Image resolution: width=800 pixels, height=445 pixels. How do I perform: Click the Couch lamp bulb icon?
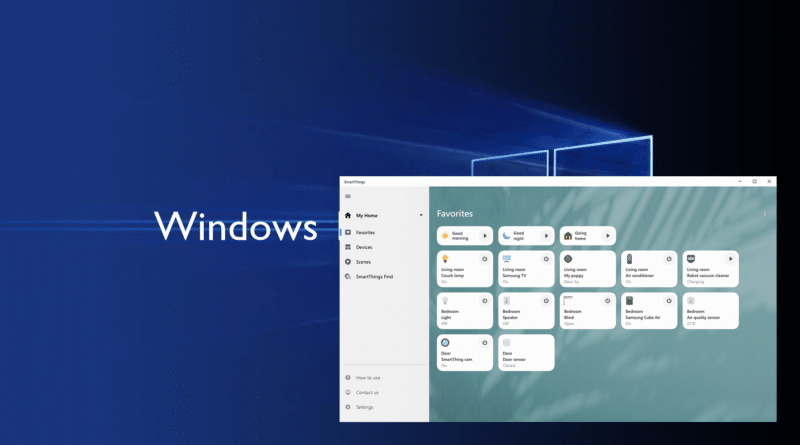445,259
